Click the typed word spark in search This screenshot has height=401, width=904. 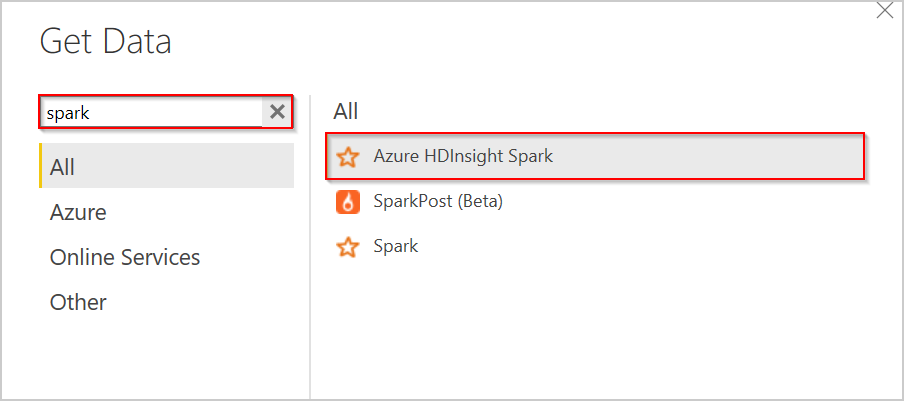coord(68,113)
